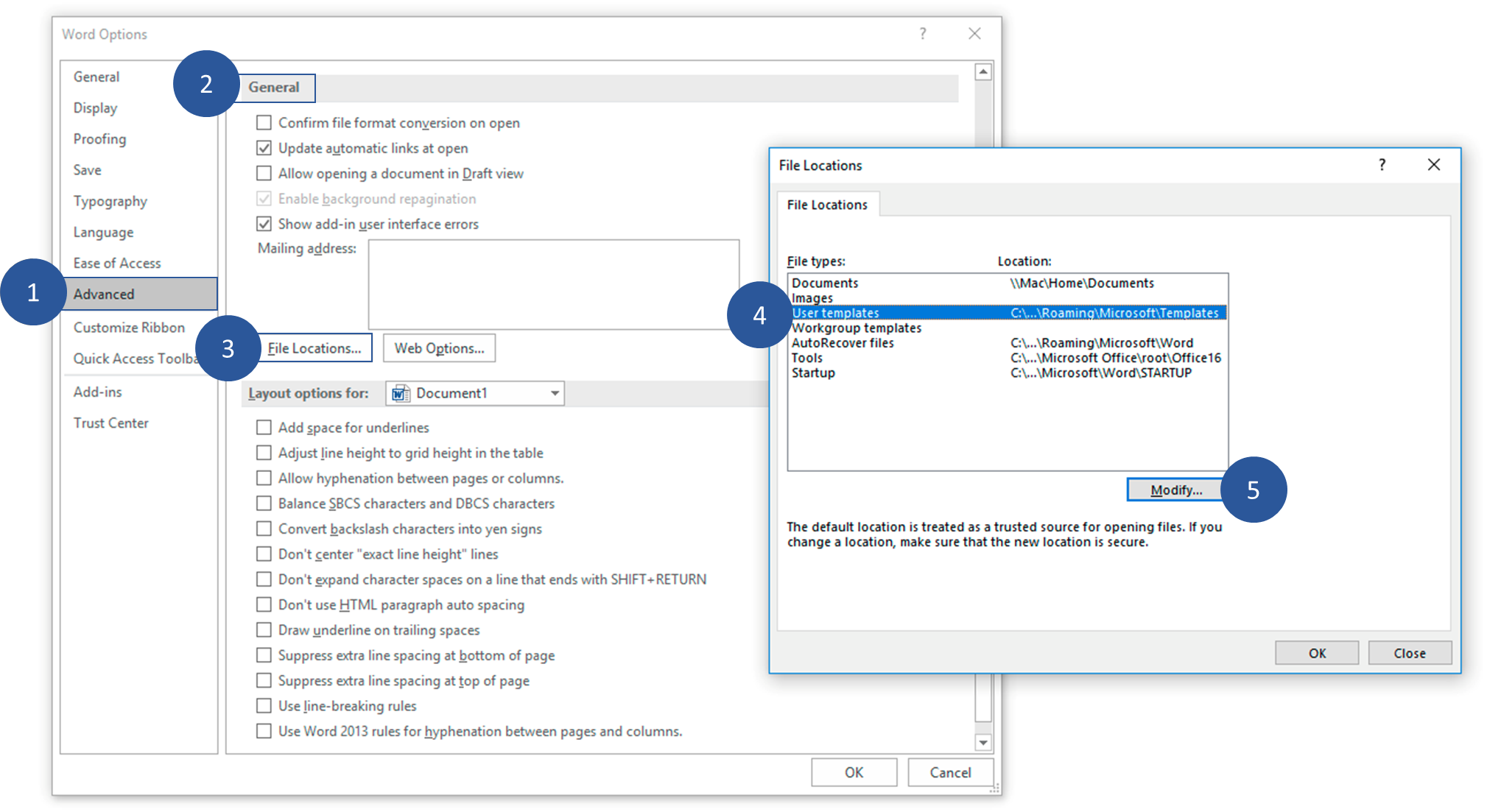Toggle Update automatic links at open
The height and width of the screenshot is (812, 1487).
click(262, 148)
